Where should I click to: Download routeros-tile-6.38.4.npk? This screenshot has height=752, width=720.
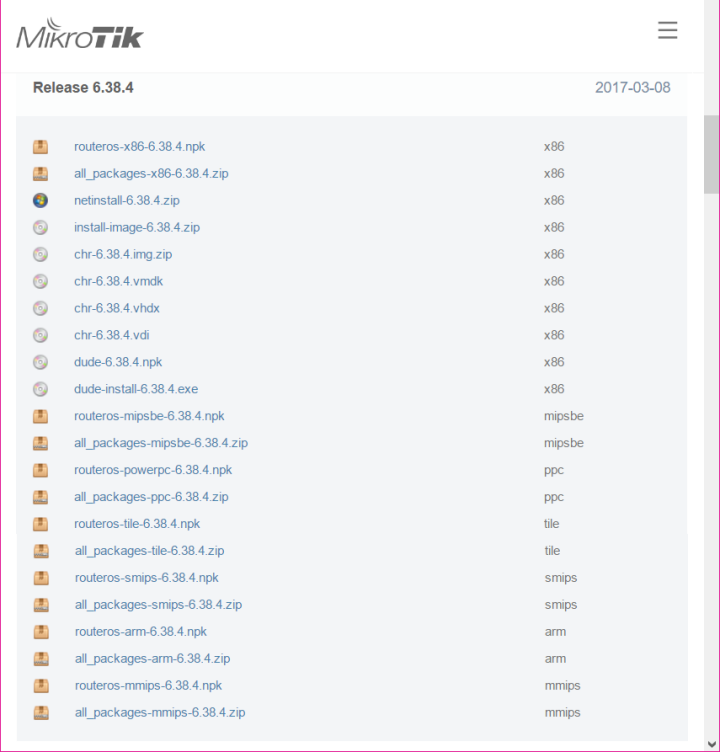[x=137, y=523]
